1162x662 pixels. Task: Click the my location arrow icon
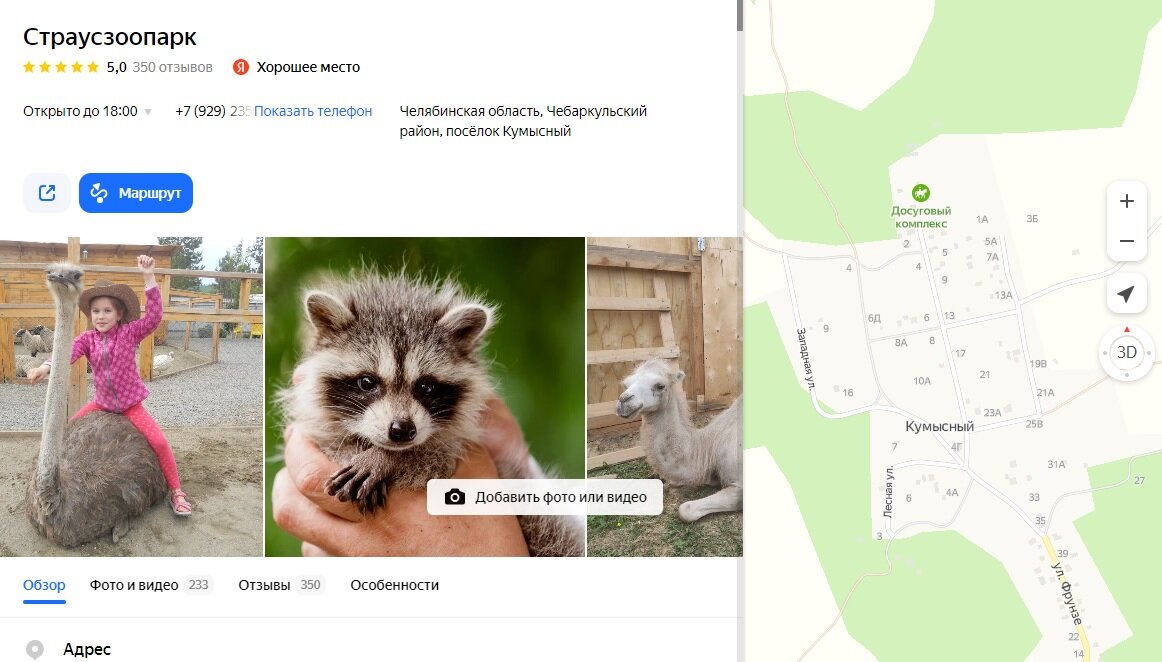1126,294
